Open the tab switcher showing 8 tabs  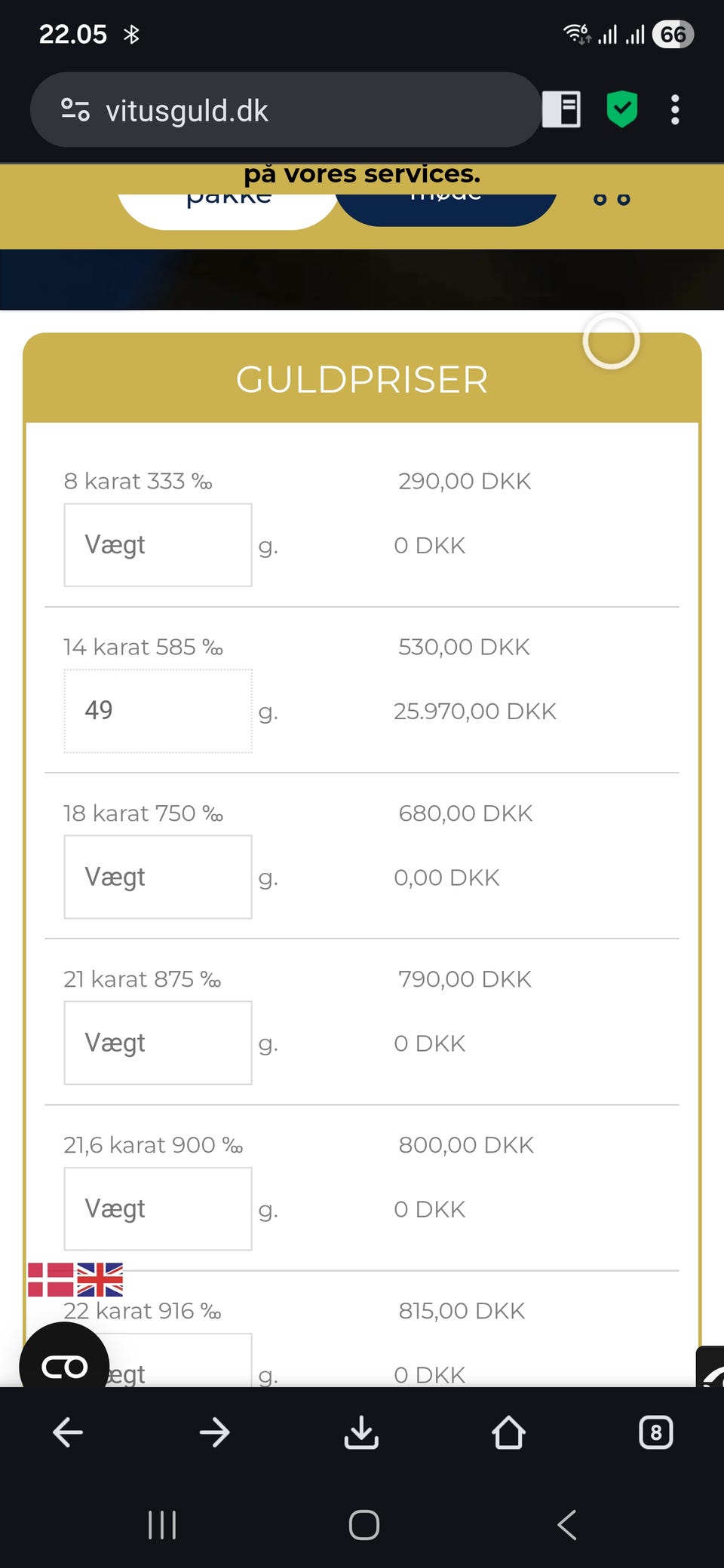[655, 1432]
